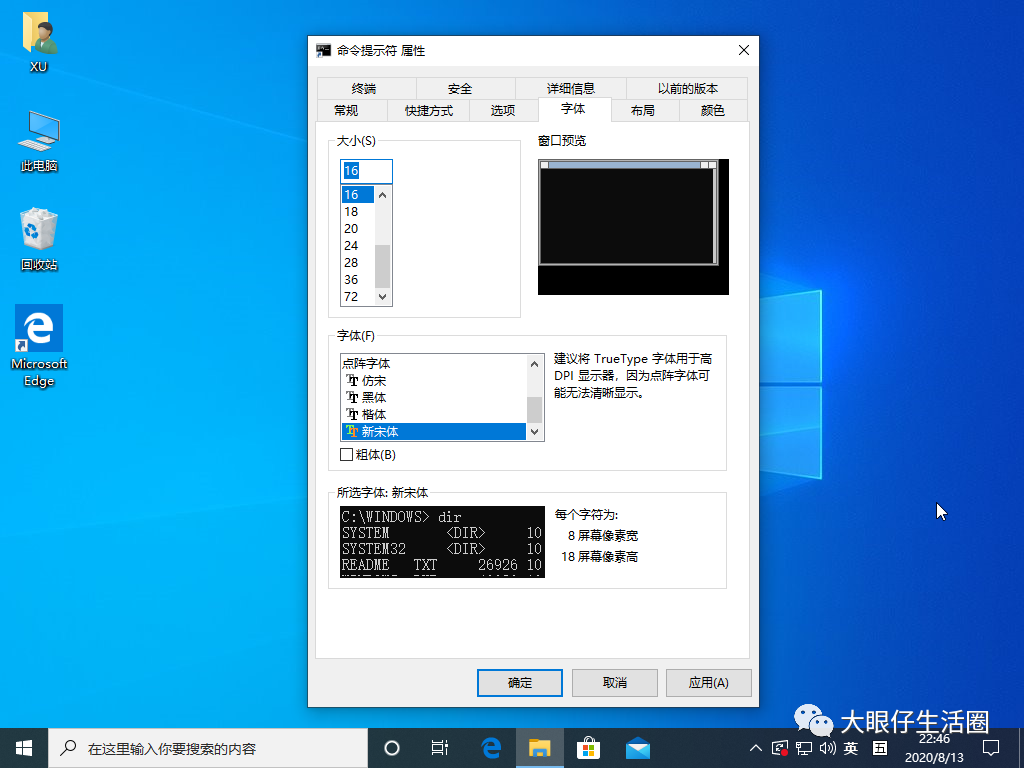Close the properties dialog
The image size is (1024, 768).
(x=744, y=50)
